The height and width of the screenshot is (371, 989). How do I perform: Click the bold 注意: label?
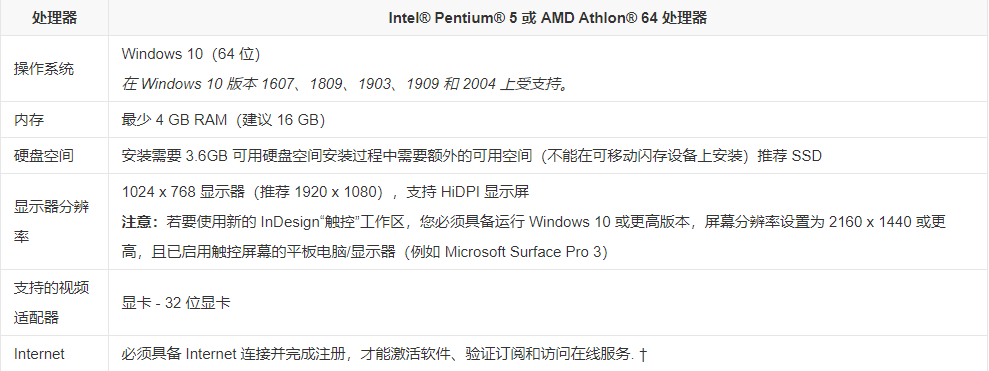pos(144,221)
